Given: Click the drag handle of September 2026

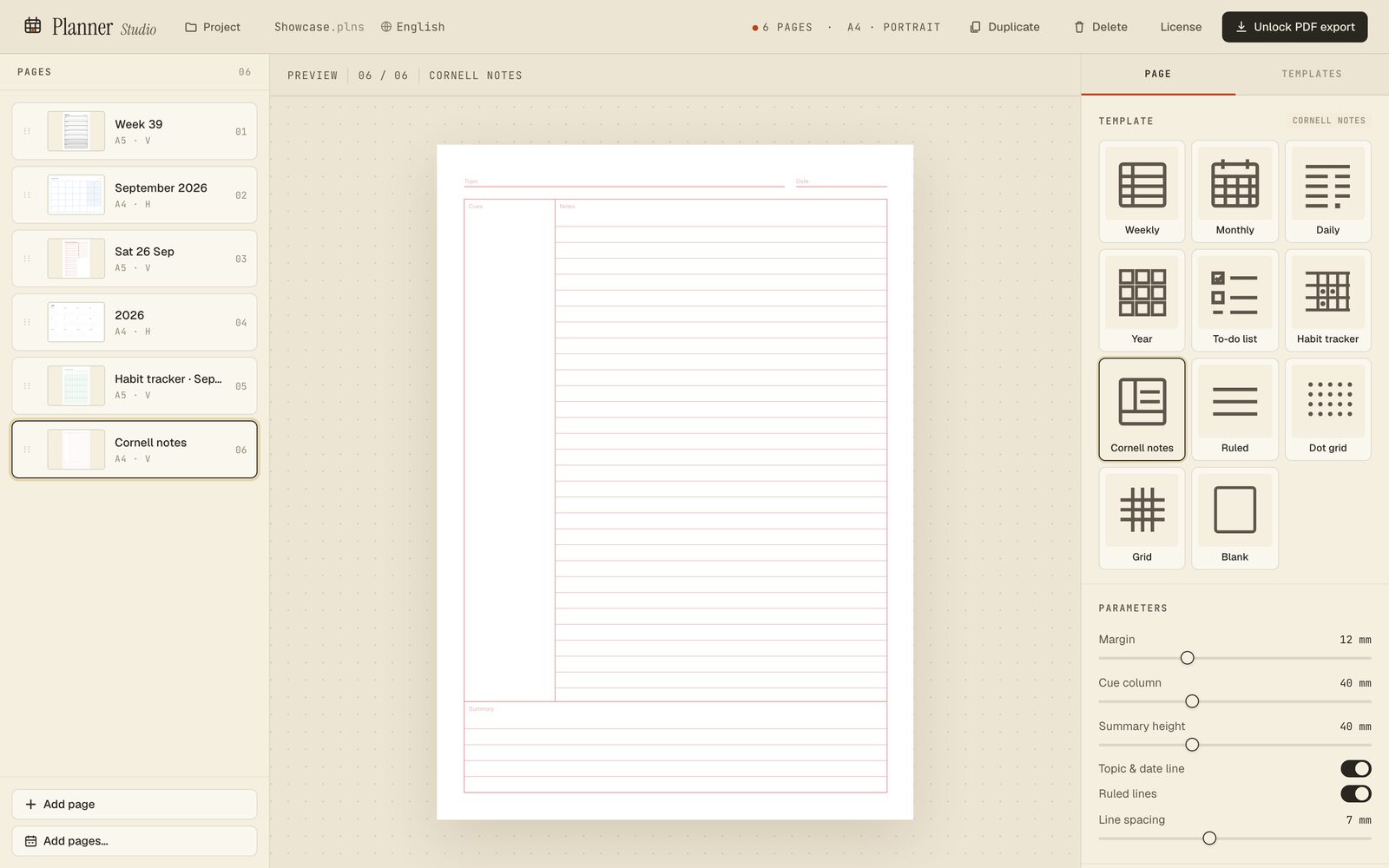Looking at the screenshot, I should pos(27,195).
